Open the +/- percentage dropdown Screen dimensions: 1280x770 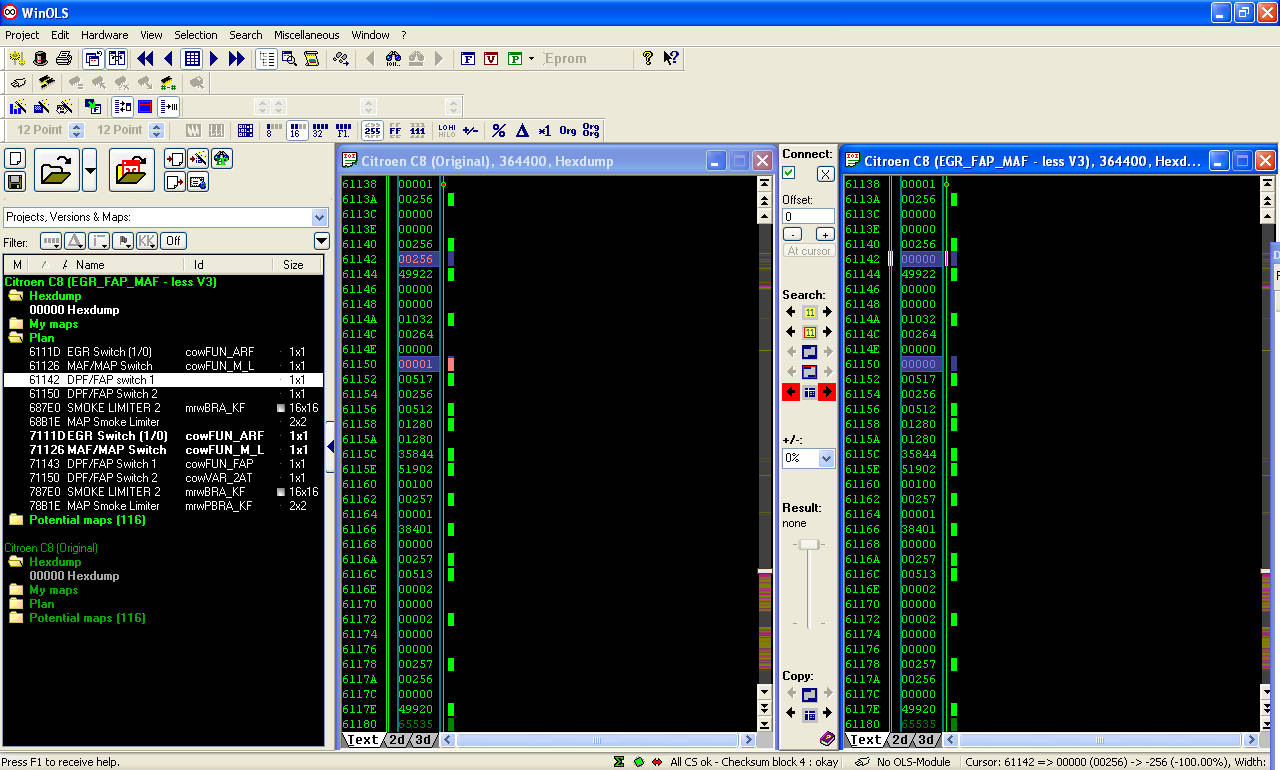826,458
